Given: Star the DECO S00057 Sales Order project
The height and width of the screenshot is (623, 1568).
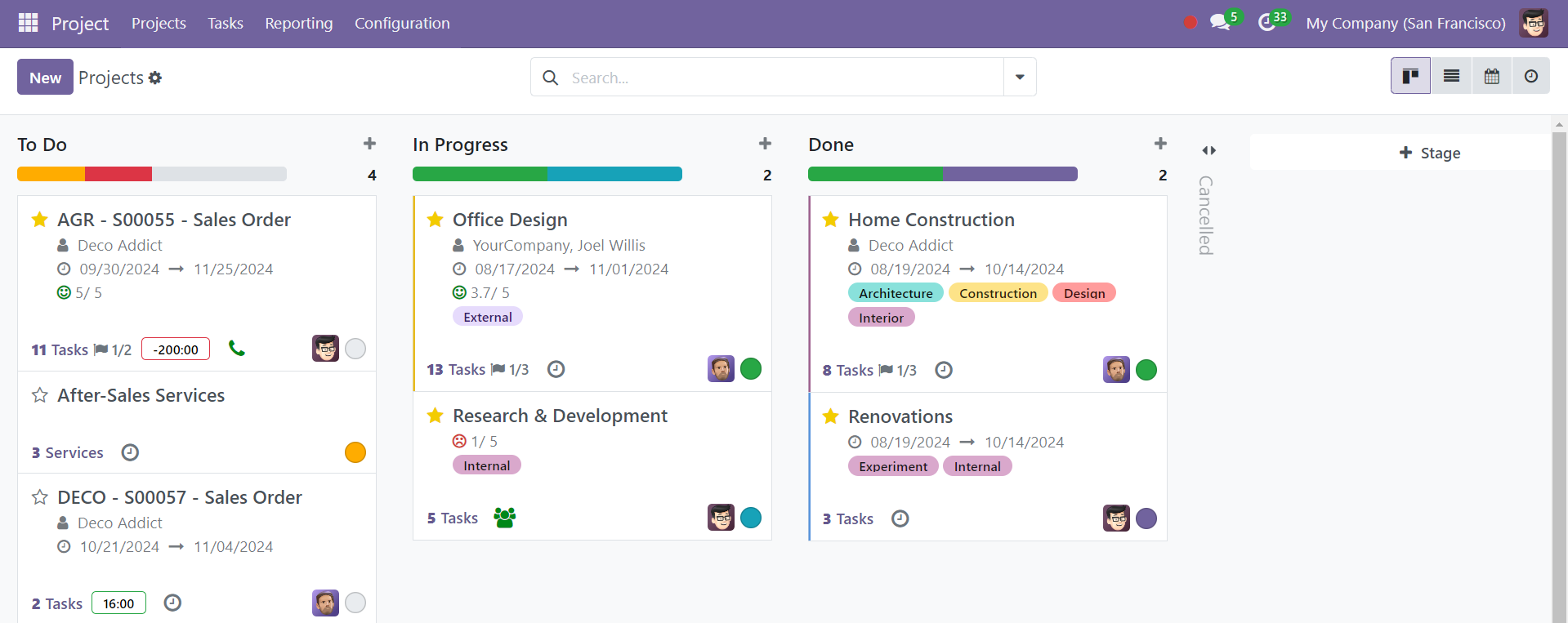Looking at the screenshot, I should tap(39, 497).
